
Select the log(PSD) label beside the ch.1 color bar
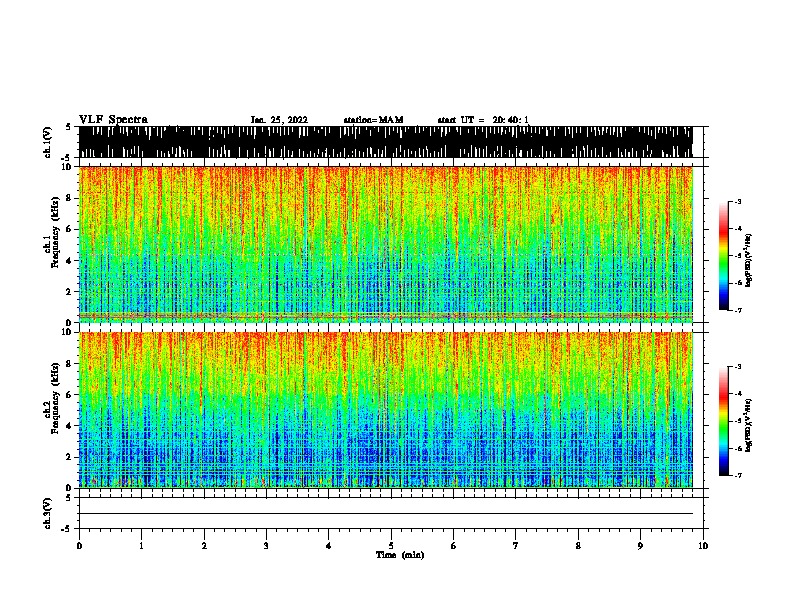tap(749, 261)
